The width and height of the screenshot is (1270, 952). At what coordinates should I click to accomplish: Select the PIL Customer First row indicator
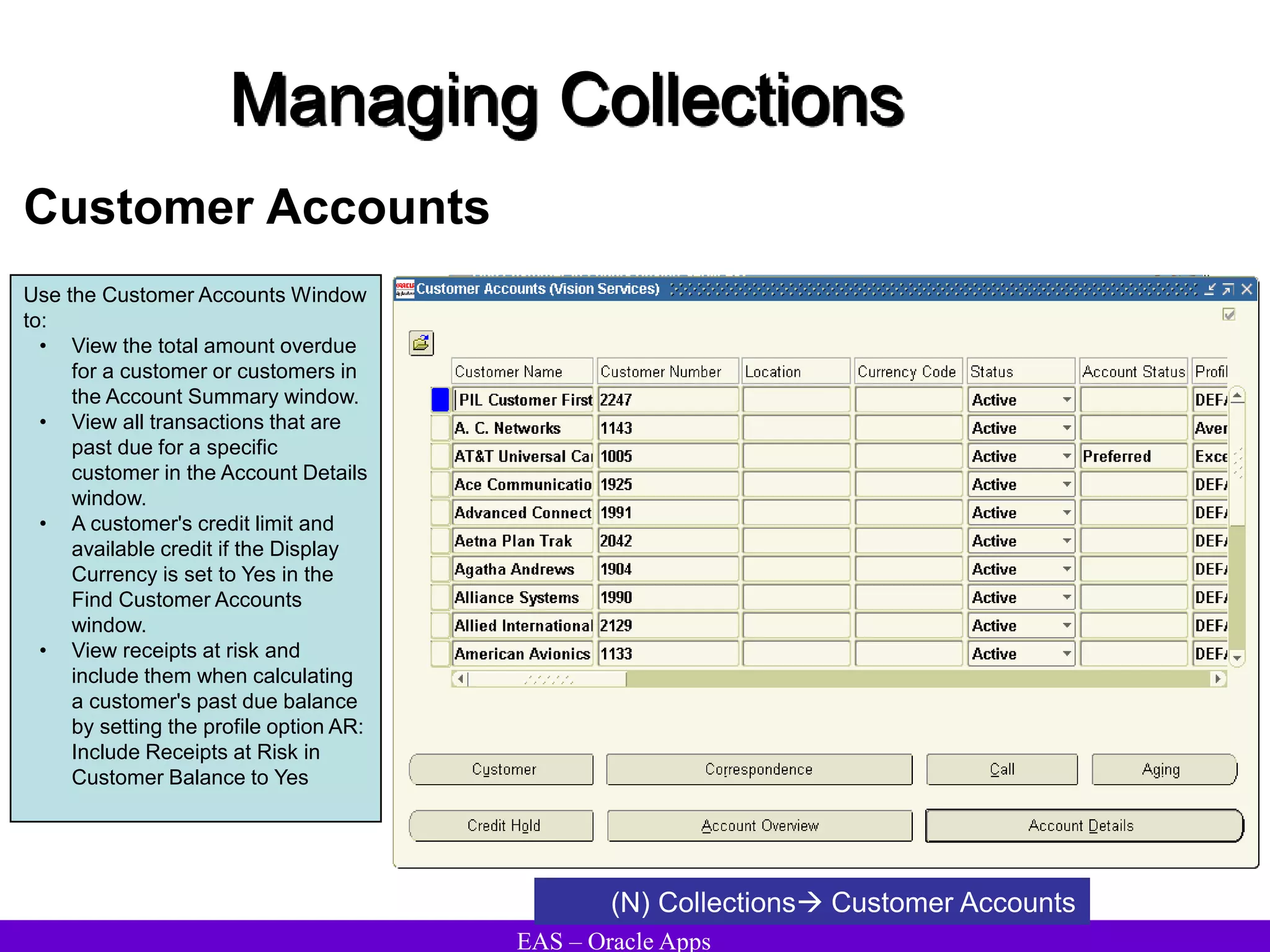(x=440, y=400)
